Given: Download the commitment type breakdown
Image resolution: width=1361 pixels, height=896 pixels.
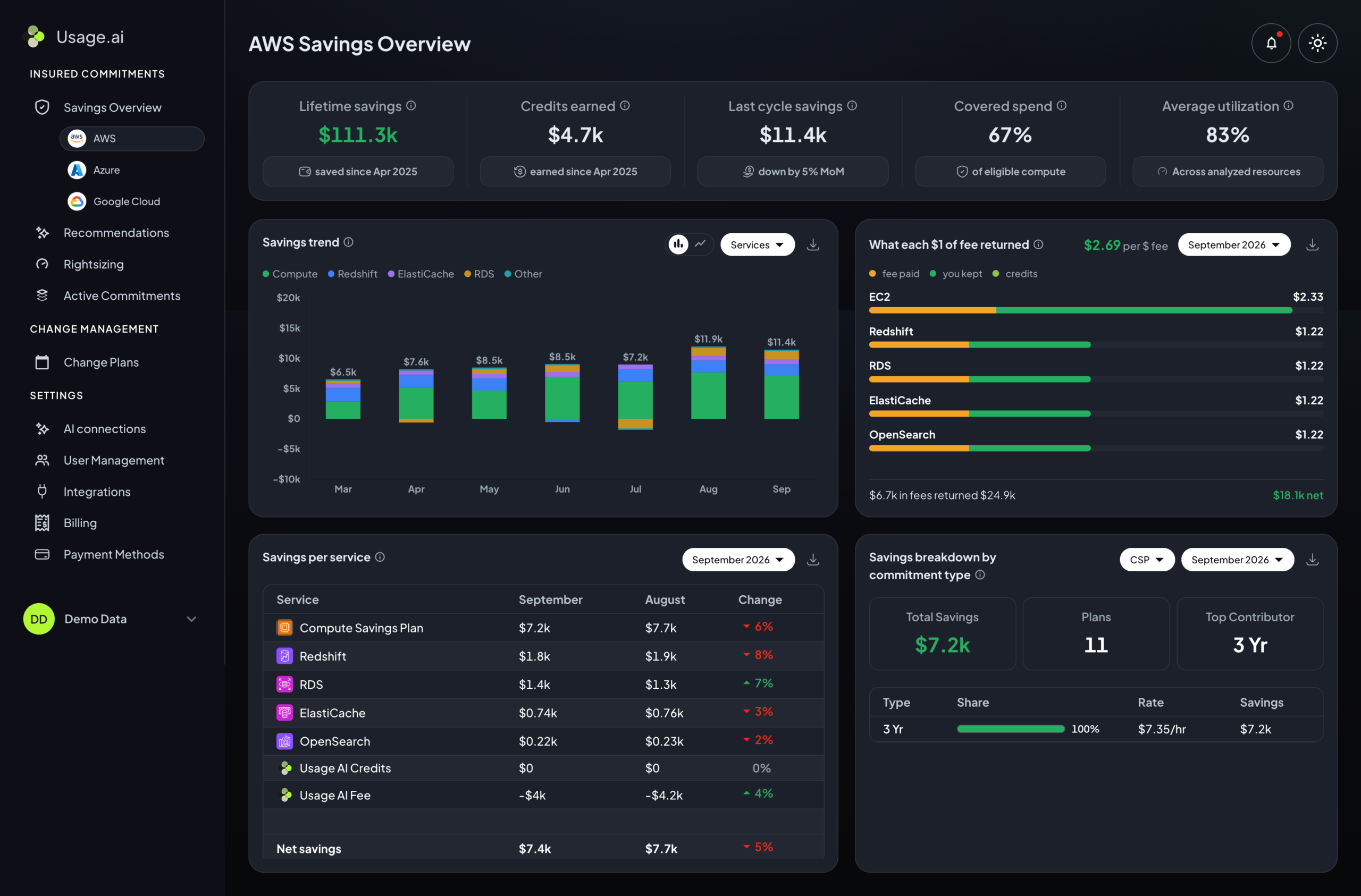Looking at the screenshot, I should click(1312, 560).
